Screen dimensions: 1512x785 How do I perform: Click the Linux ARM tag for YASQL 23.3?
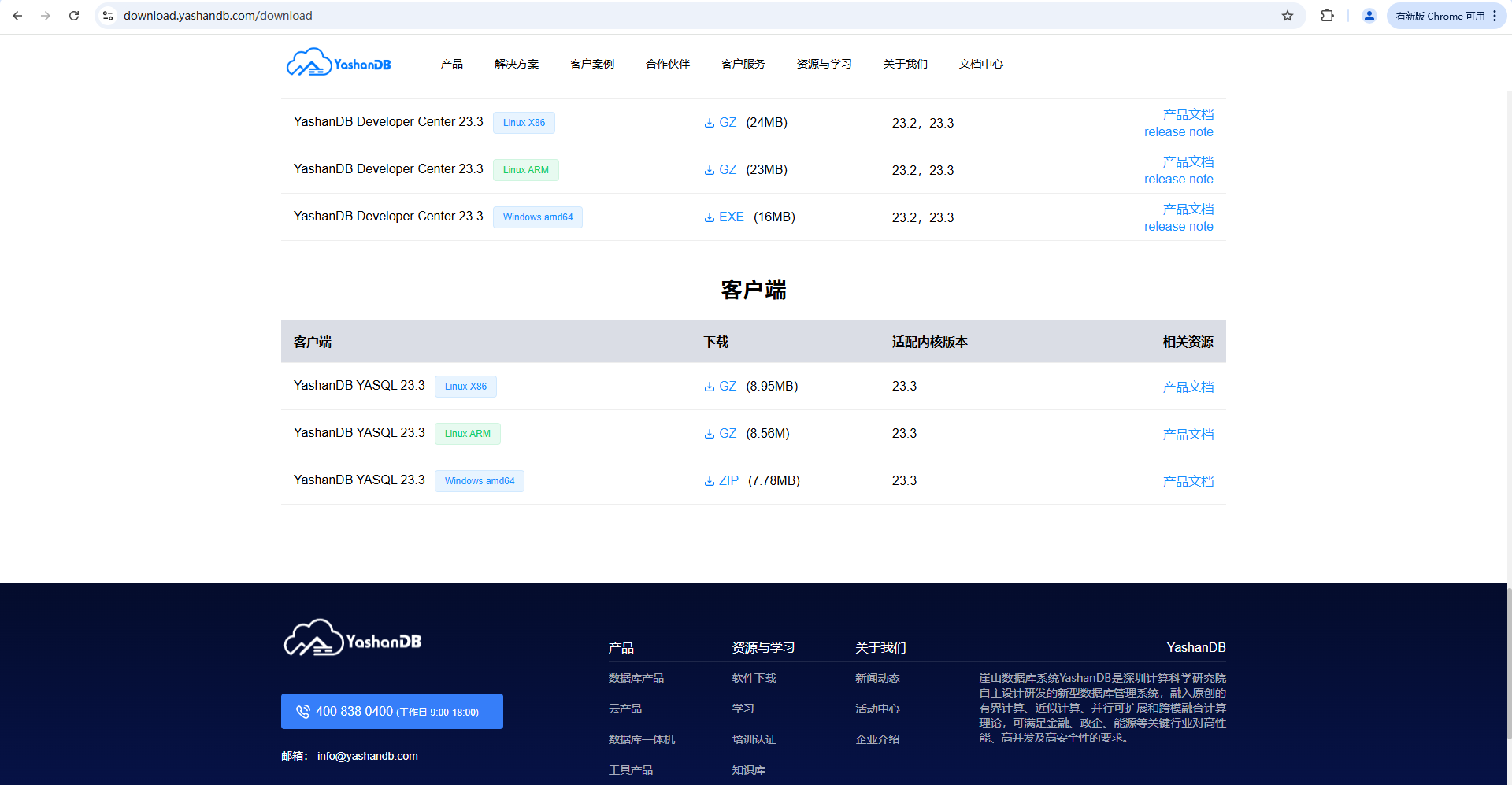click(467, 433)
